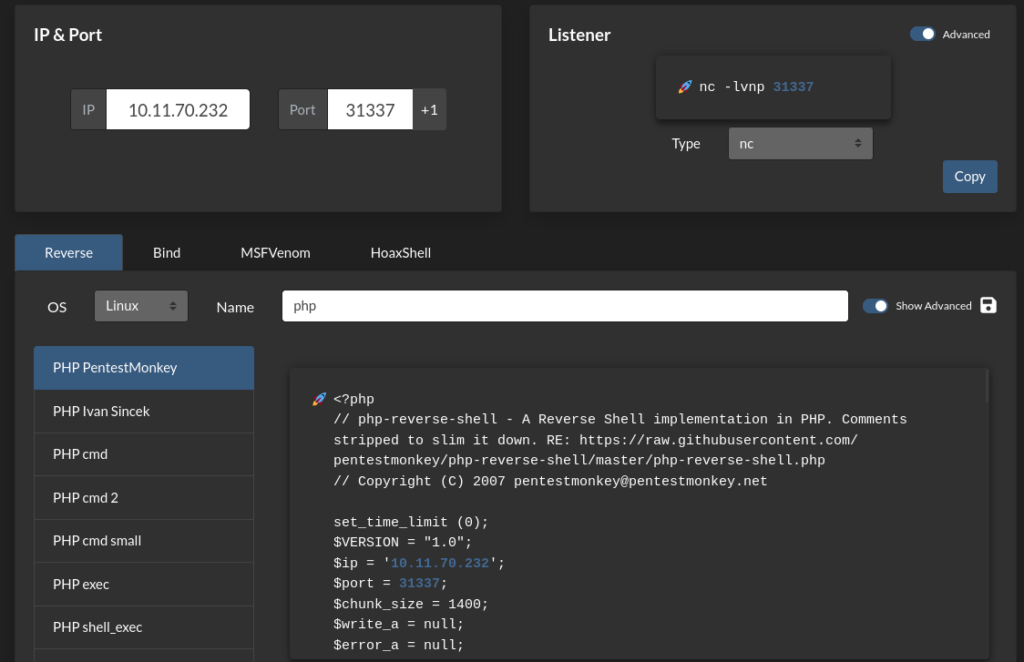
Task: Select PHP cmd payload
Action: (x=144, y=454)
